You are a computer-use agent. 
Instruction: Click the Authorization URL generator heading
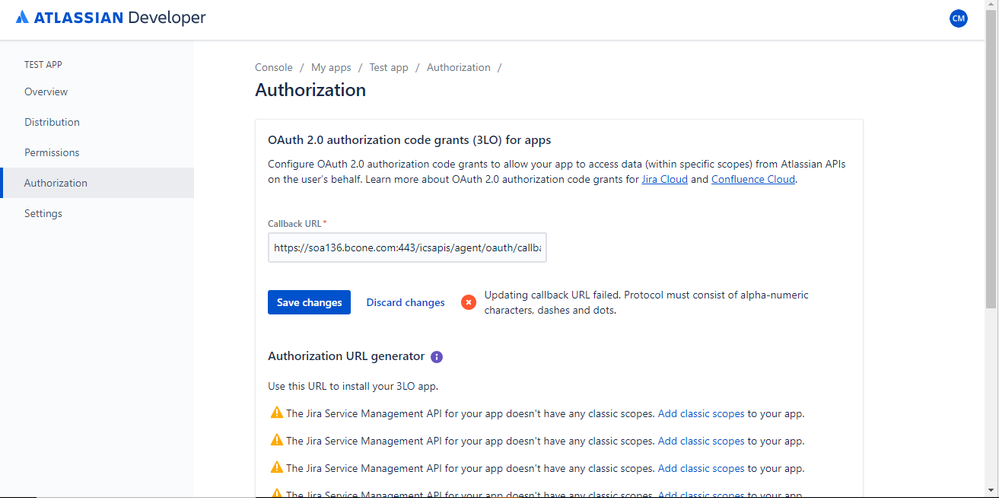tap(346, 357)
